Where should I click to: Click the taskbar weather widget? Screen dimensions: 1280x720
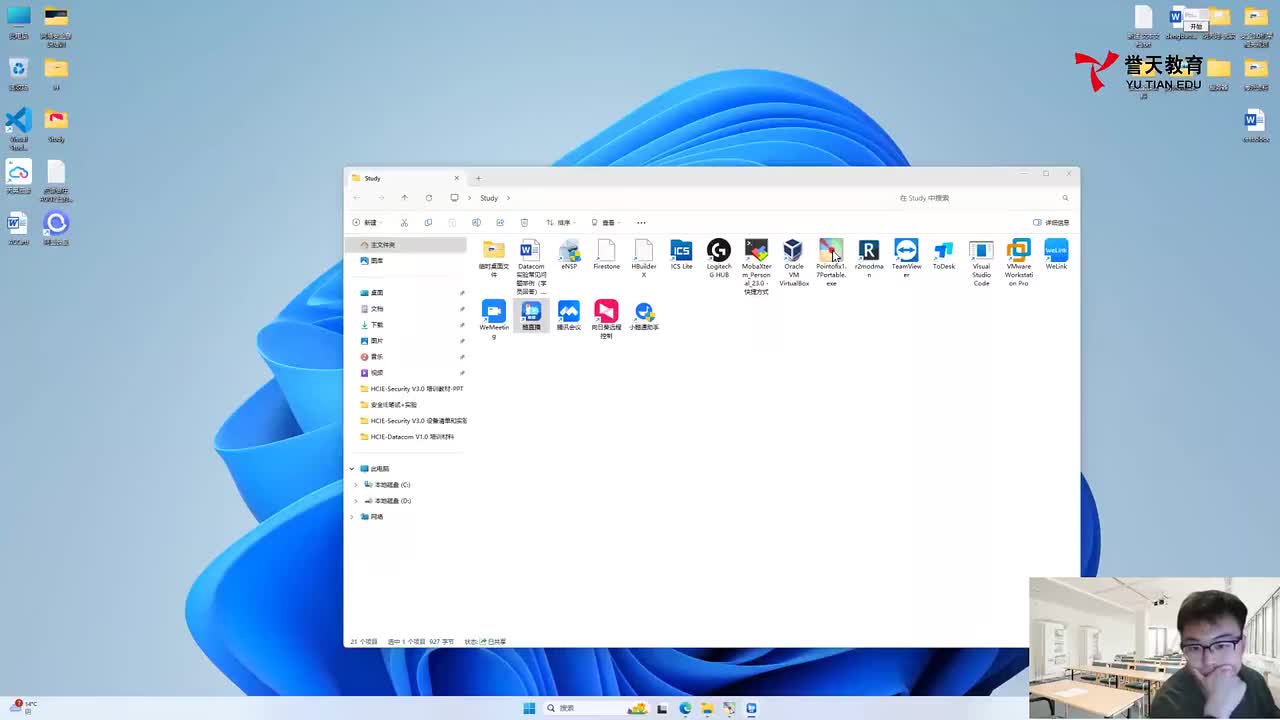click(22, 707)
